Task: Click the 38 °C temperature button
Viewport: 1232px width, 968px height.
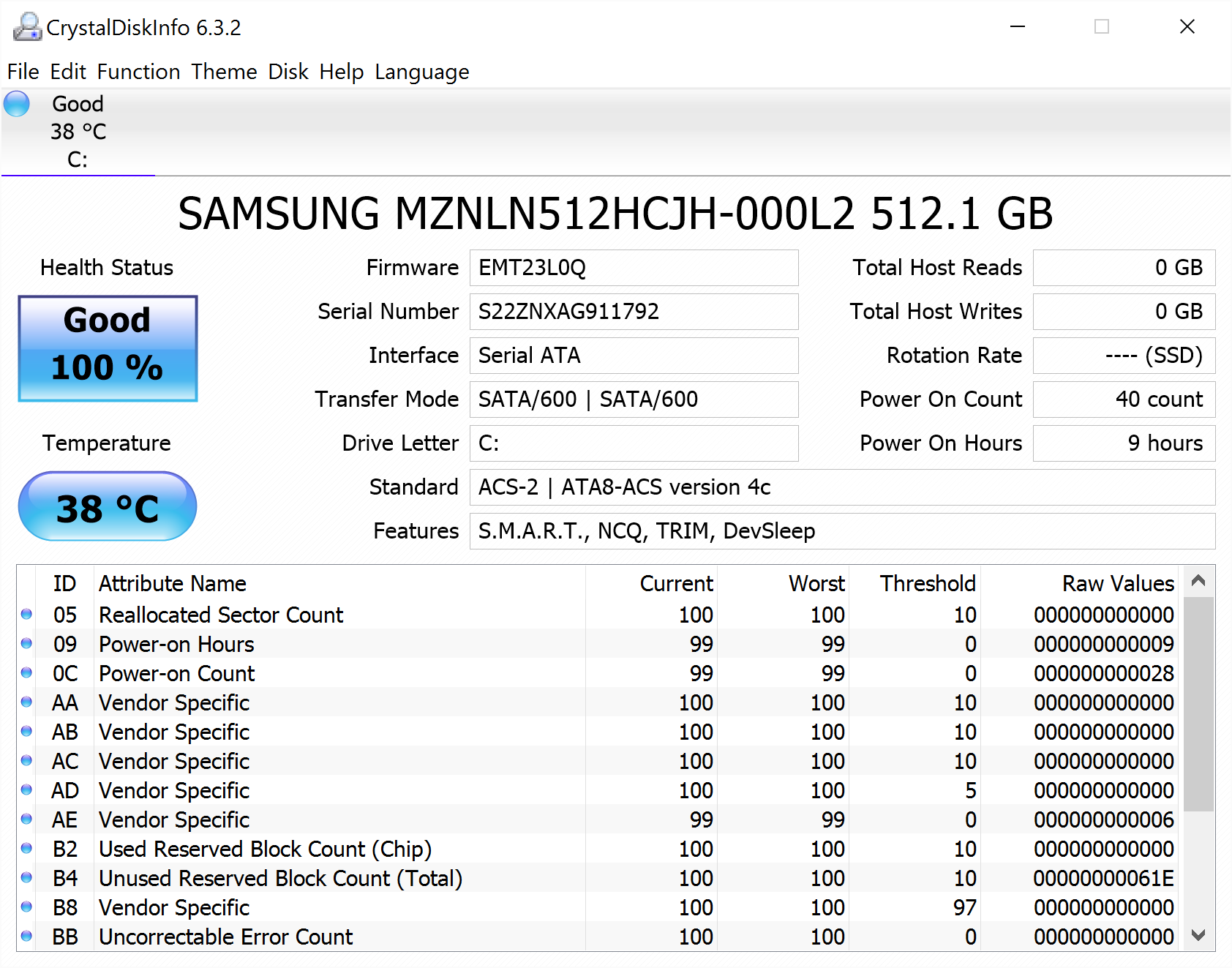Action: pos(108,507)
